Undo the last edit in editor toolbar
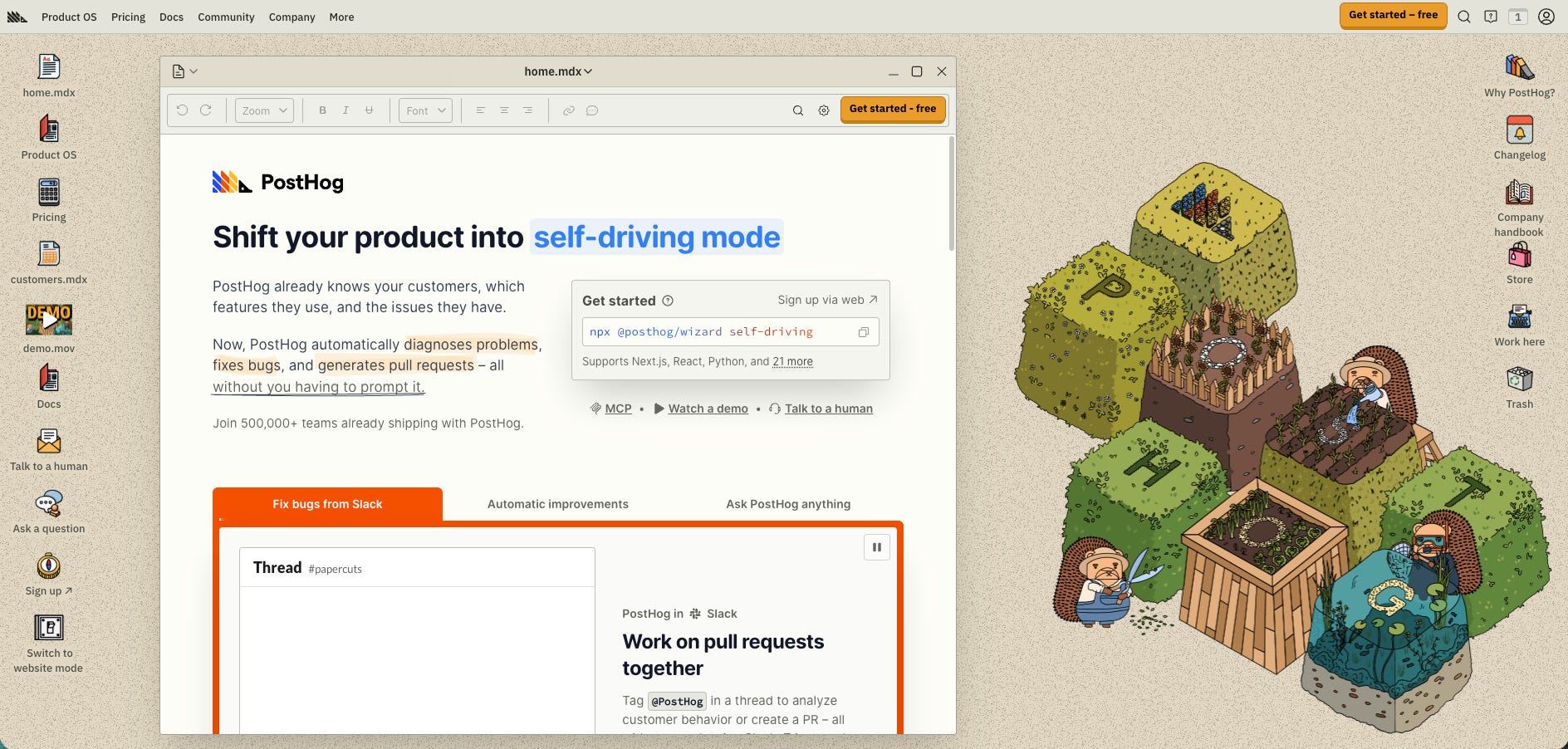 click(183, 110)
